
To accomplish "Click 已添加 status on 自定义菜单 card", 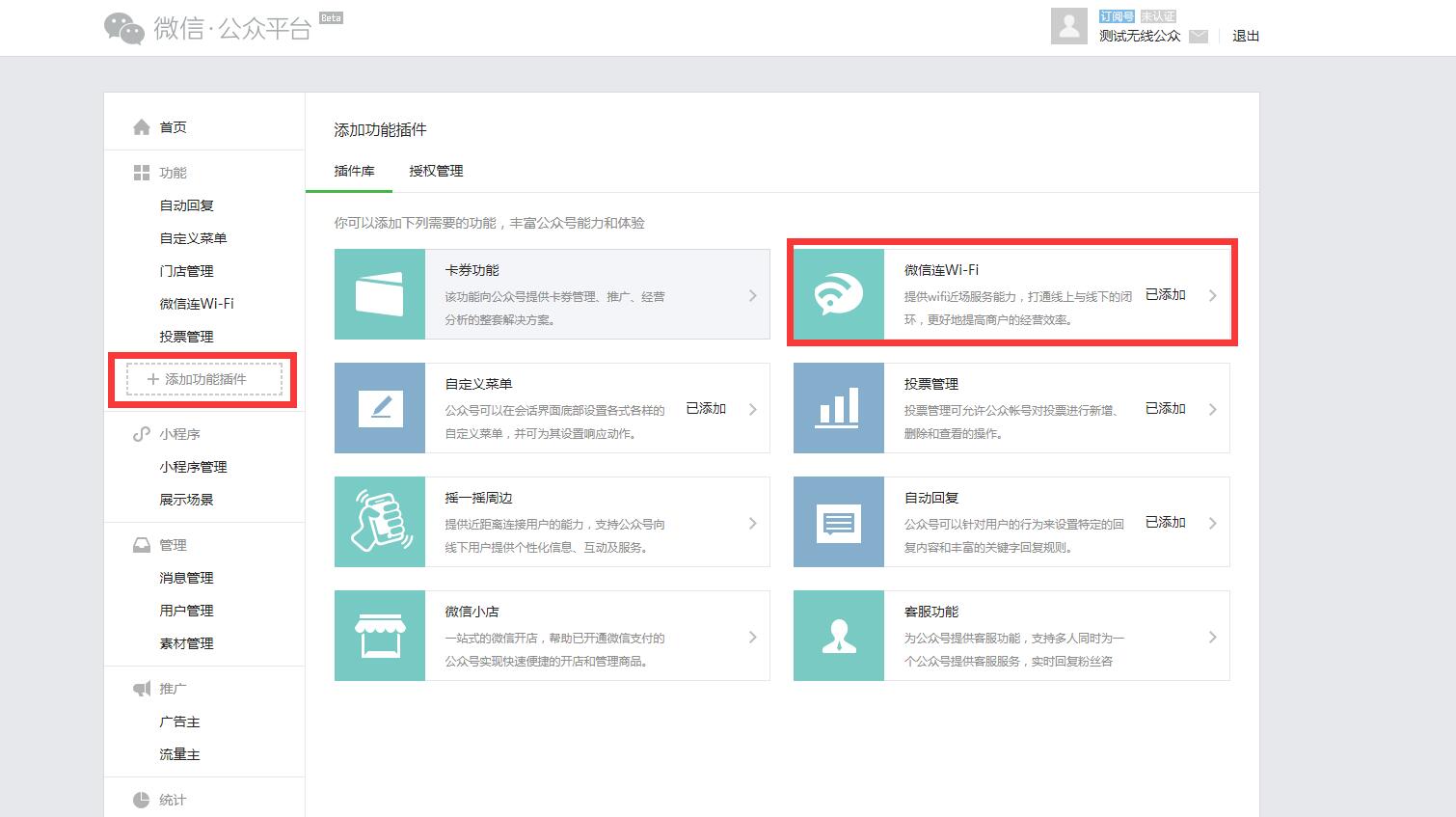I will click(x=706, y=409).
